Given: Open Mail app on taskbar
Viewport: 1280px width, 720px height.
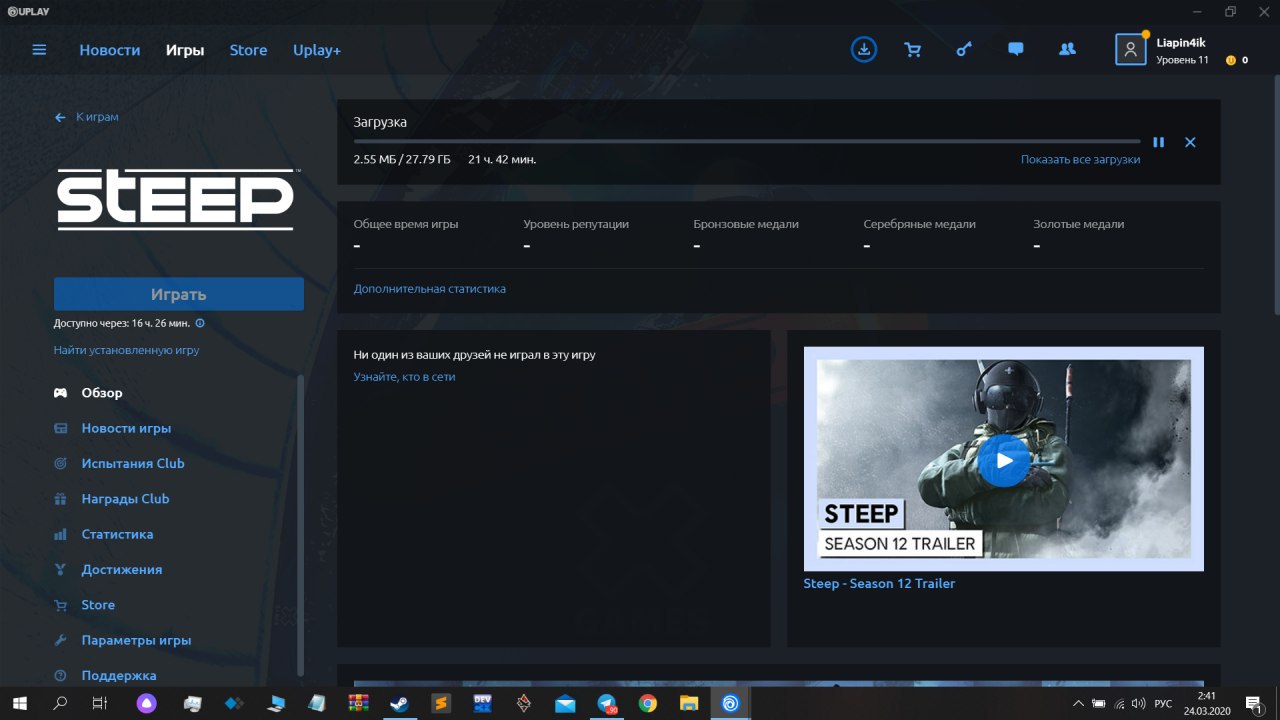Looking at the screenshot, I should (x=565, y=703).
